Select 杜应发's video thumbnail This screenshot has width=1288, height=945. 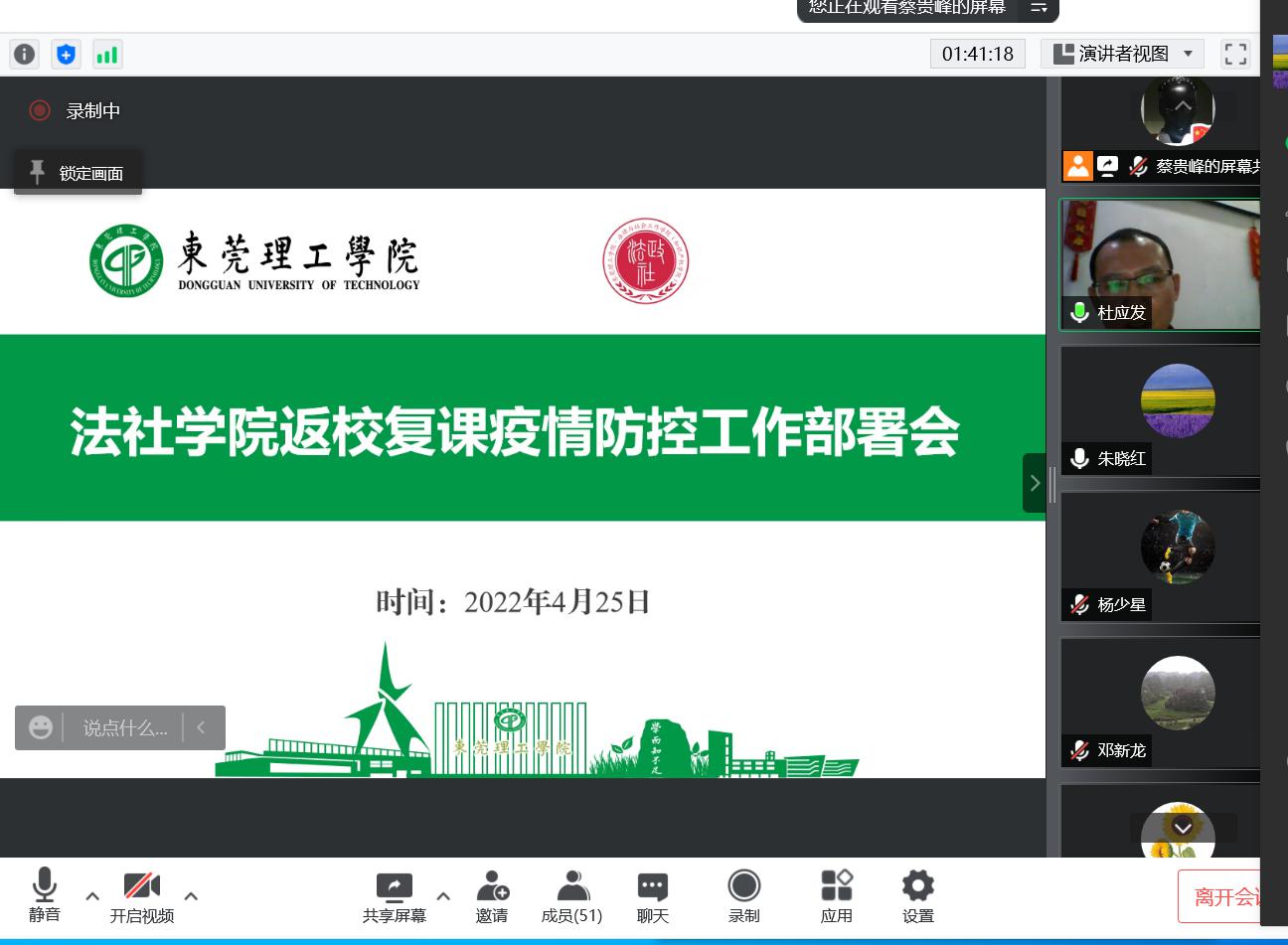(x=1160, y=264)
